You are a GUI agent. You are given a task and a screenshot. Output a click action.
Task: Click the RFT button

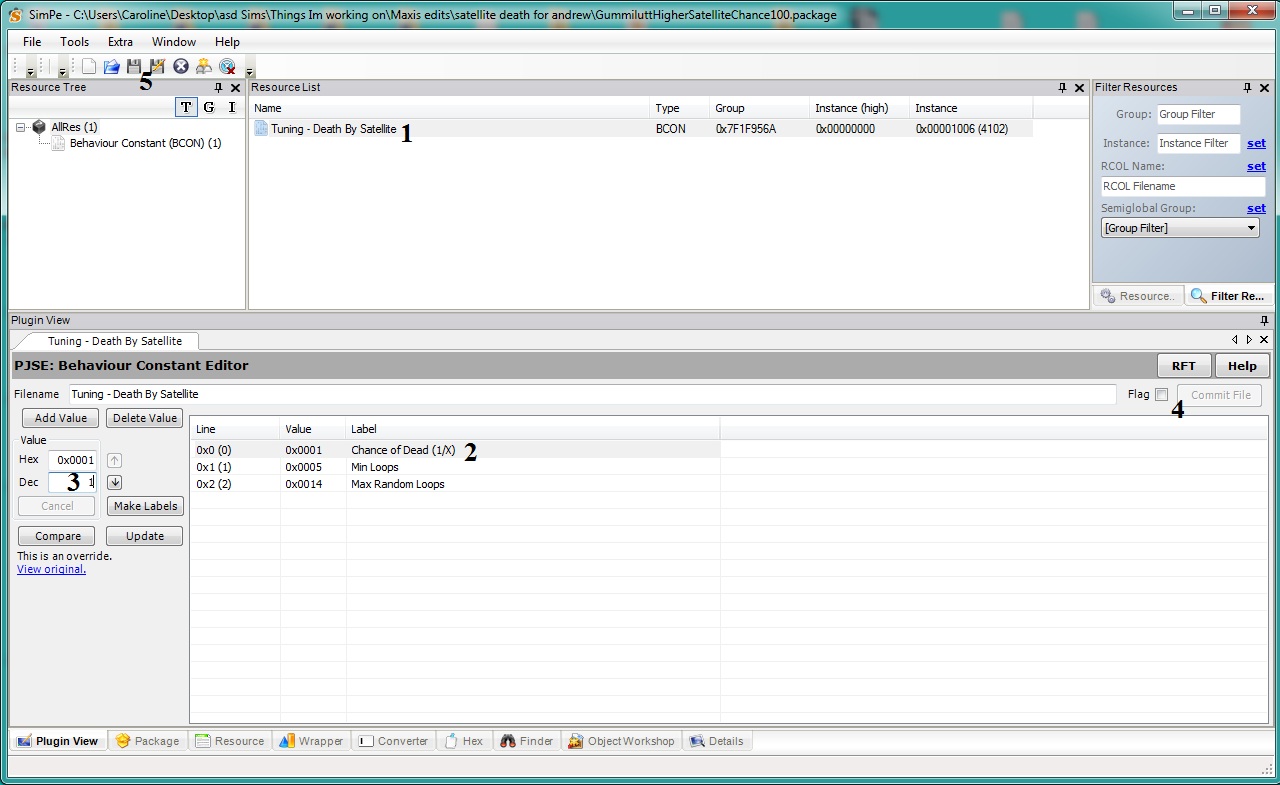tap(1184, 366)
